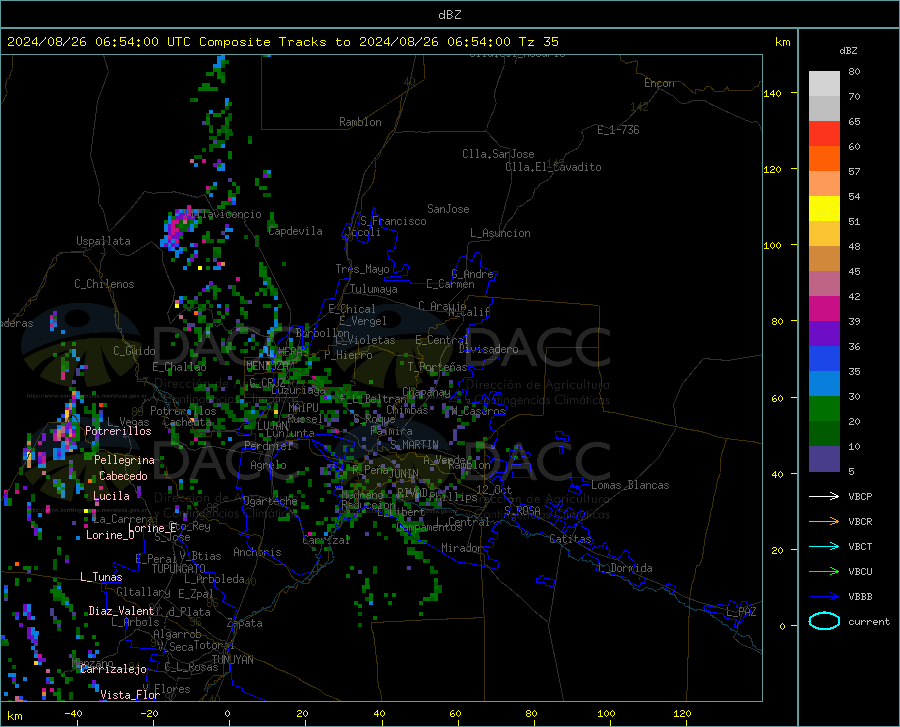This screenshot has width=900, height=727.
Task: Select the light gray 80 dBZ swatch
Action: (x=824, y=83)
